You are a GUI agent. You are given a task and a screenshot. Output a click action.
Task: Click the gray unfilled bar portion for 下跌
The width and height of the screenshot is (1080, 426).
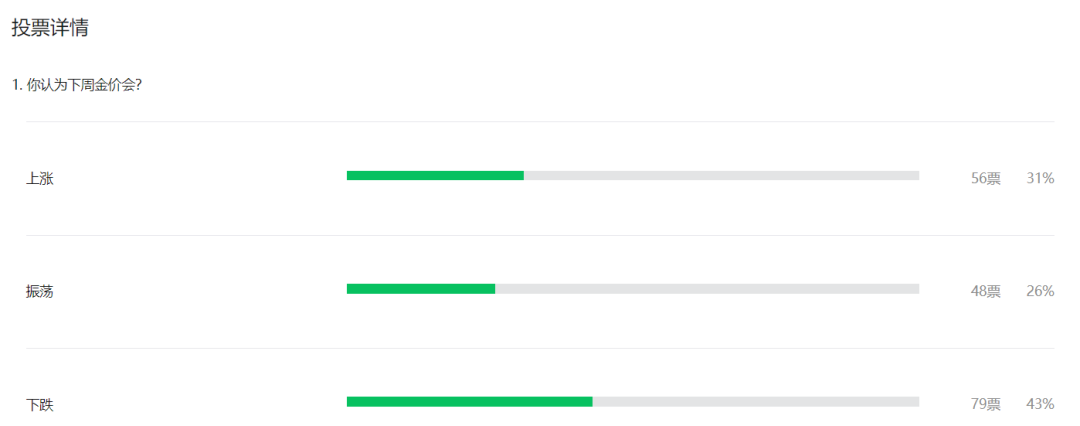pyautogui.click(x=756, y=402)
